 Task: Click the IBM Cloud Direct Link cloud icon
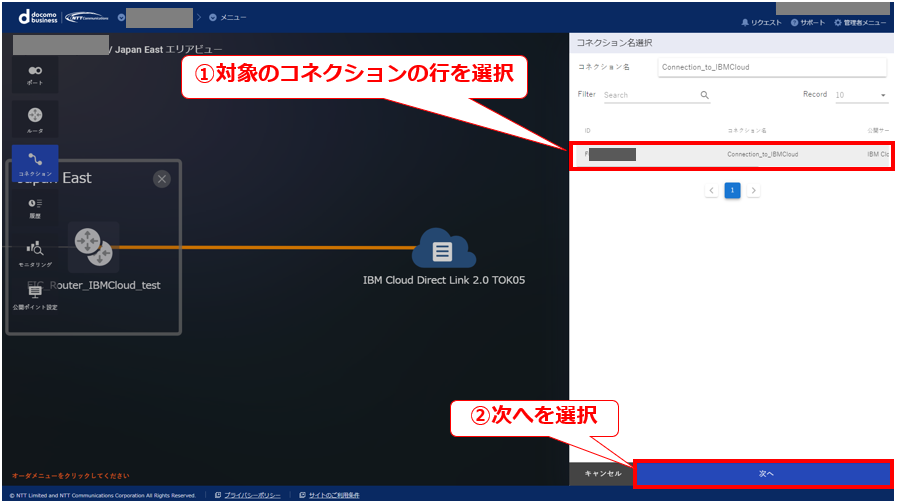(x=443, y=248)
